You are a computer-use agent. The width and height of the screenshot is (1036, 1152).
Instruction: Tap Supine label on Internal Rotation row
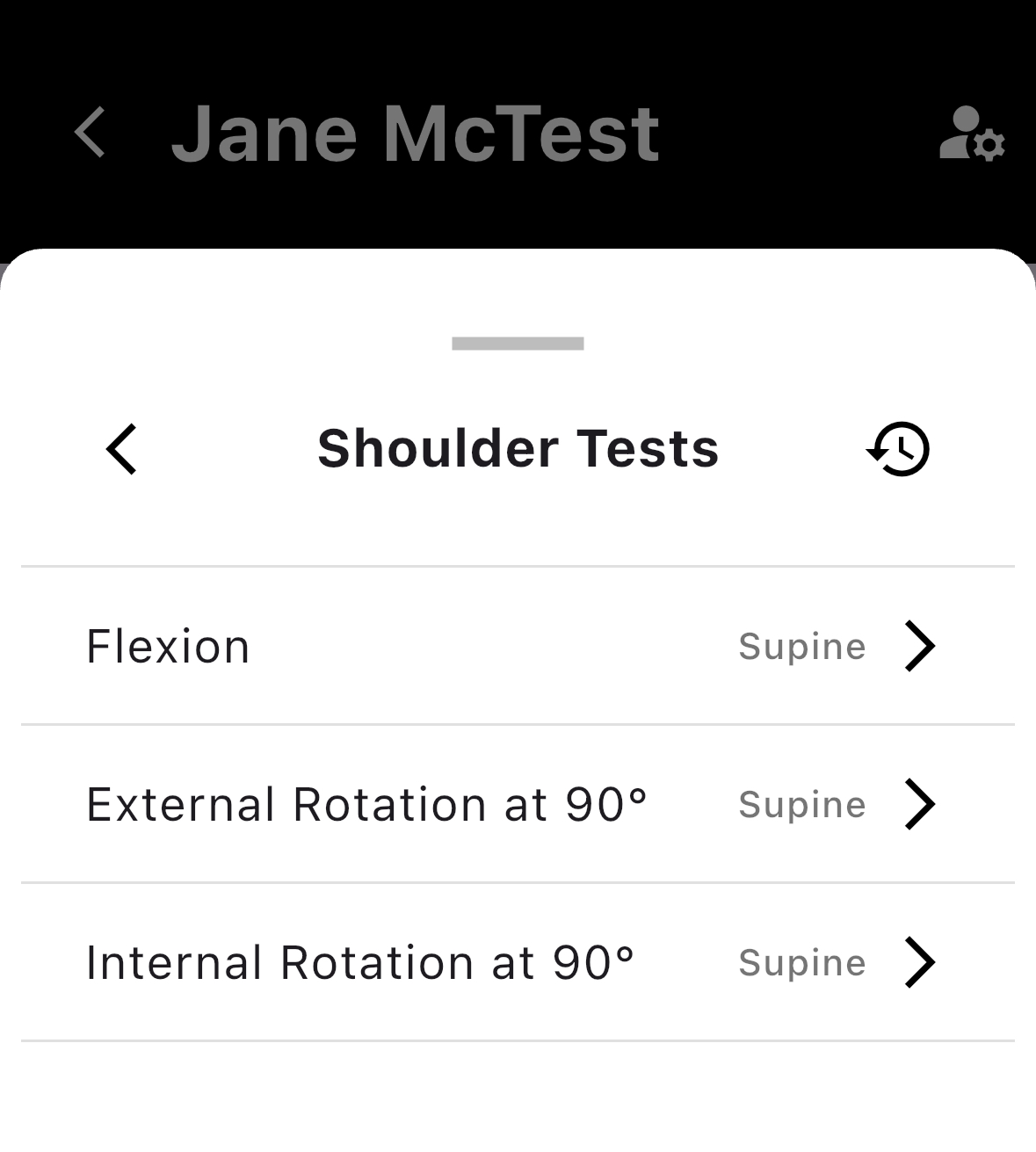(802, 964)
